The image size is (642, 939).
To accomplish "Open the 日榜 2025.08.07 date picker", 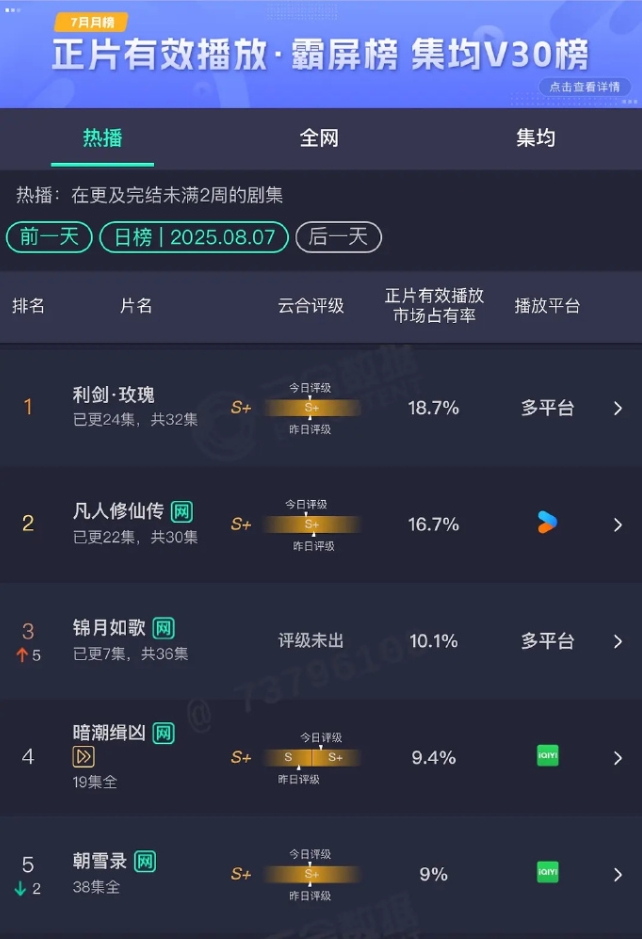I will point(194,237).
